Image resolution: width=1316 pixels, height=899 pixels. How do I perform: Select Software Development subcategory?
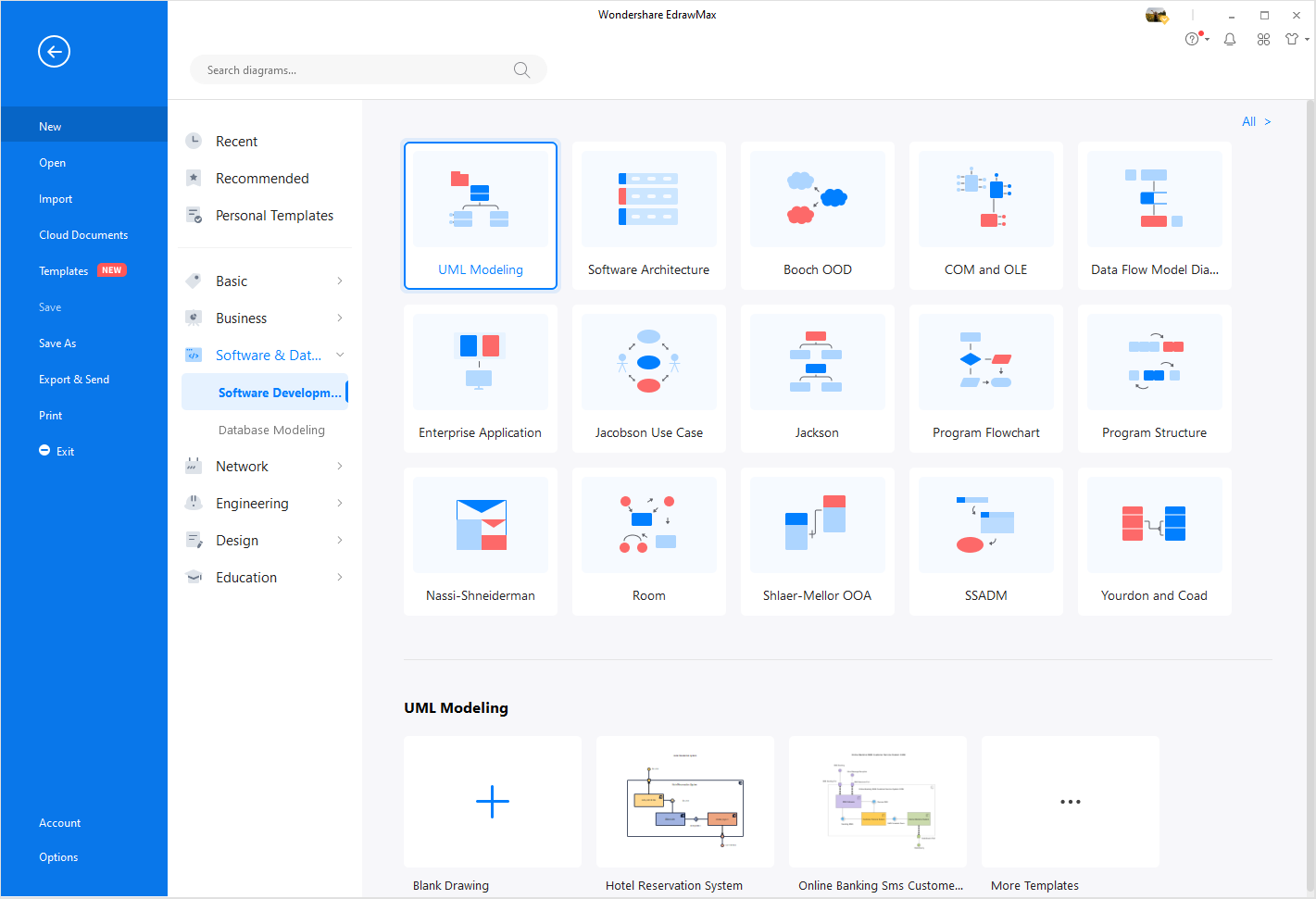[265, 393]
